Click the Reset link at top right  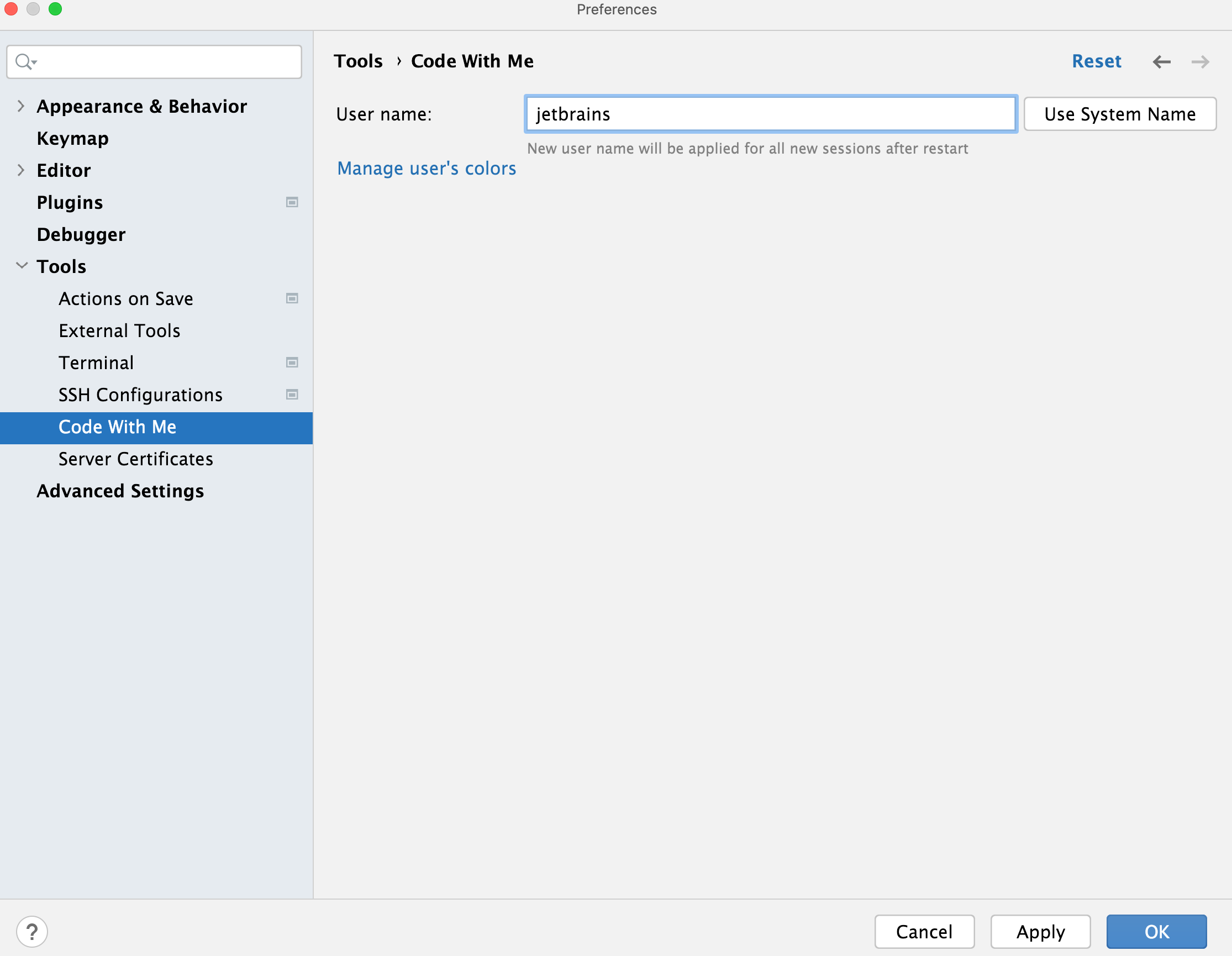tap(1098, 60)
